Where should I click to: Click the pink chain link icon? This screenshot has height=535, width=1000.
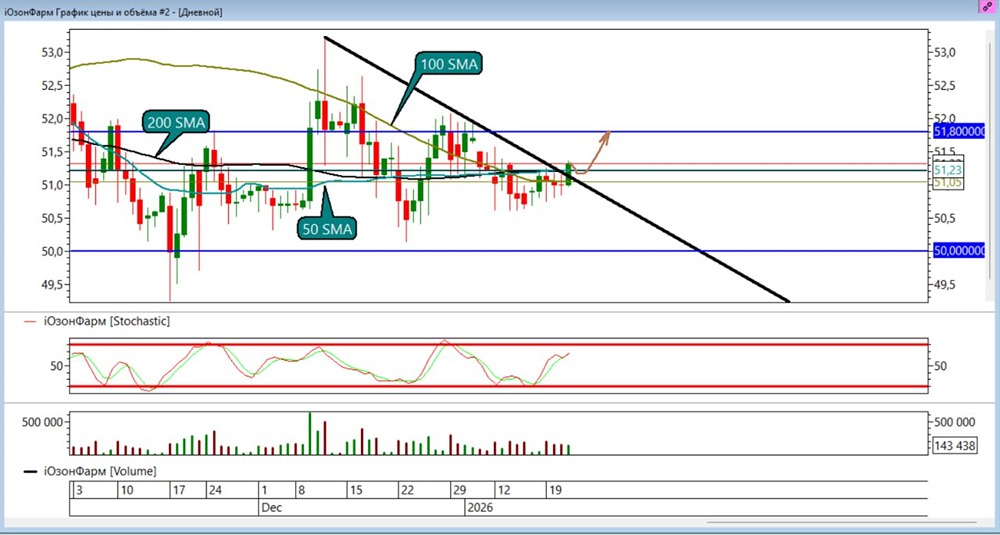click(988, 6)
